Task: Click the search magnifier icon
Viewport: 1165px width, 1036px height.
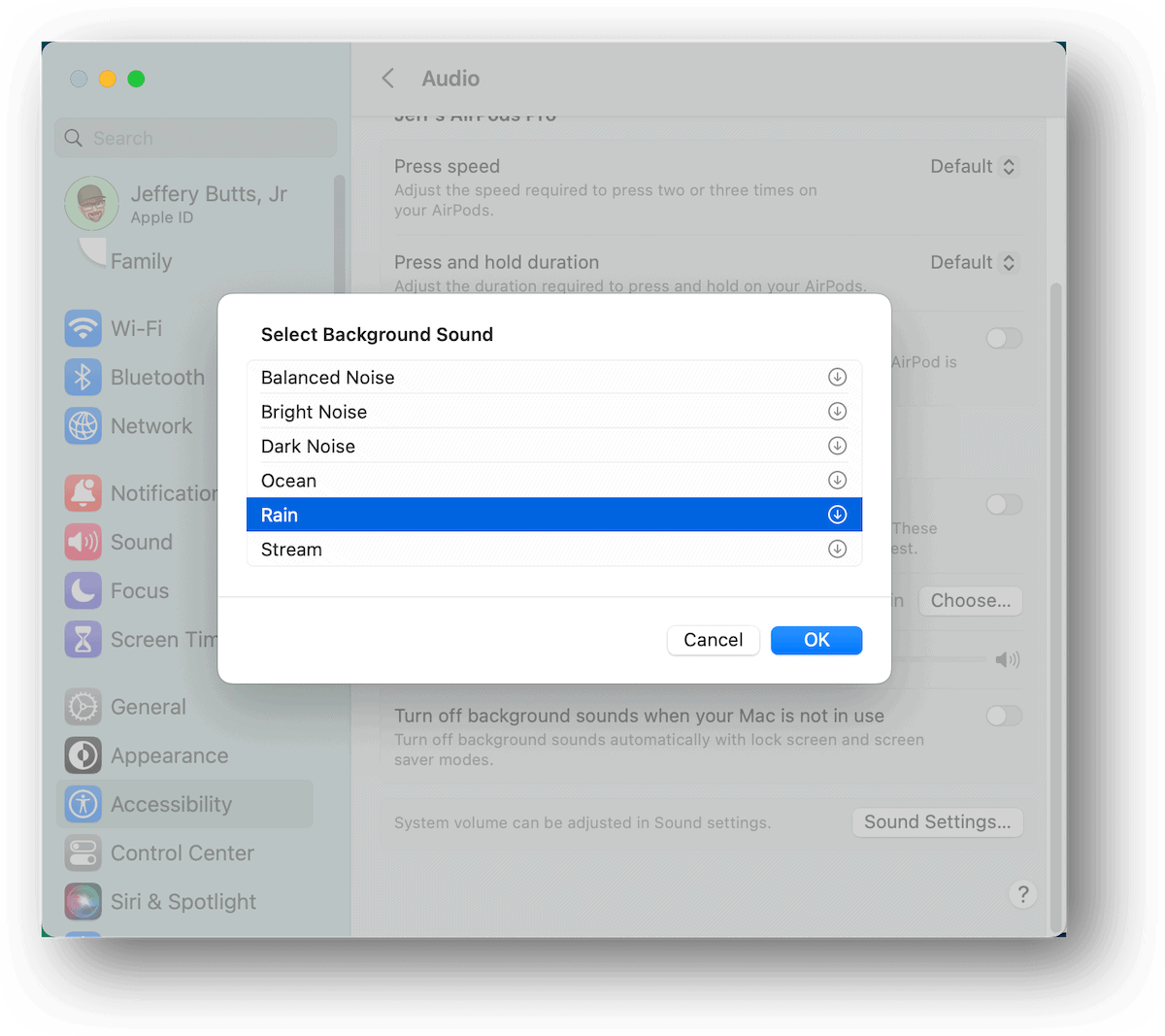Action: point(74,138)
